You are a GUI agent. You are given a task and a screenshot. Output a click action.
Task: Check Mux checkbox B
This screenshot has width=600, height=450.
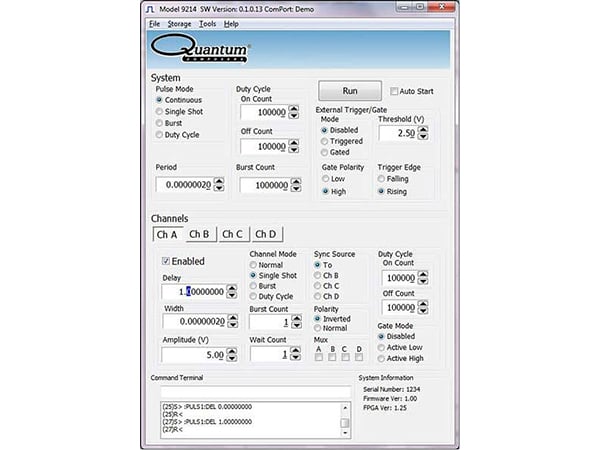pos(332,357)
